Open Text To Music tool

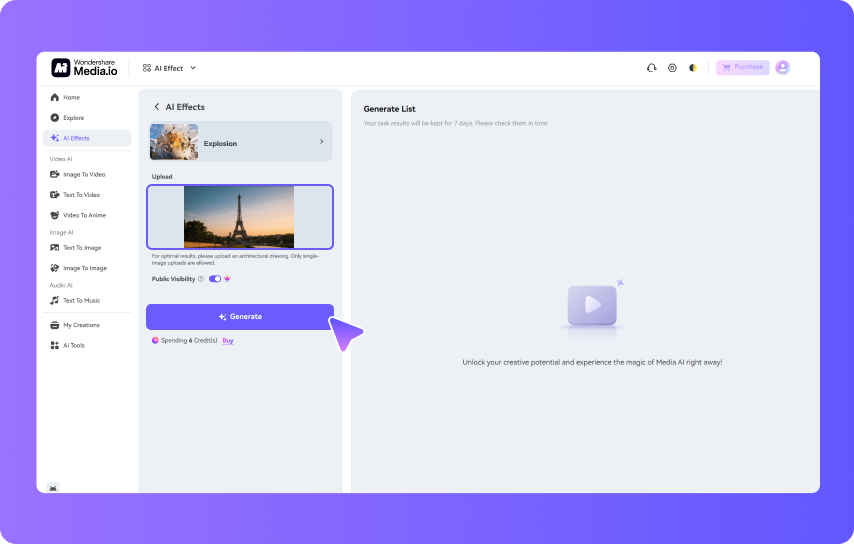coord(75,301)
